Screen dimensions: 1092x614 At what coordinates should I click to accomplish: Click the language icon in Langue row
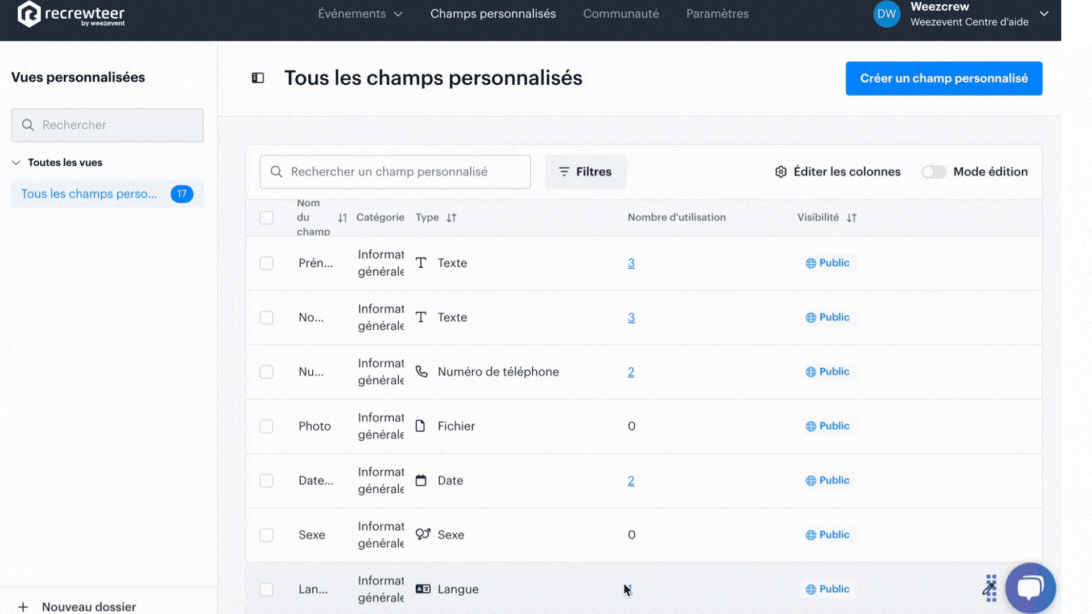pos(423,589)
